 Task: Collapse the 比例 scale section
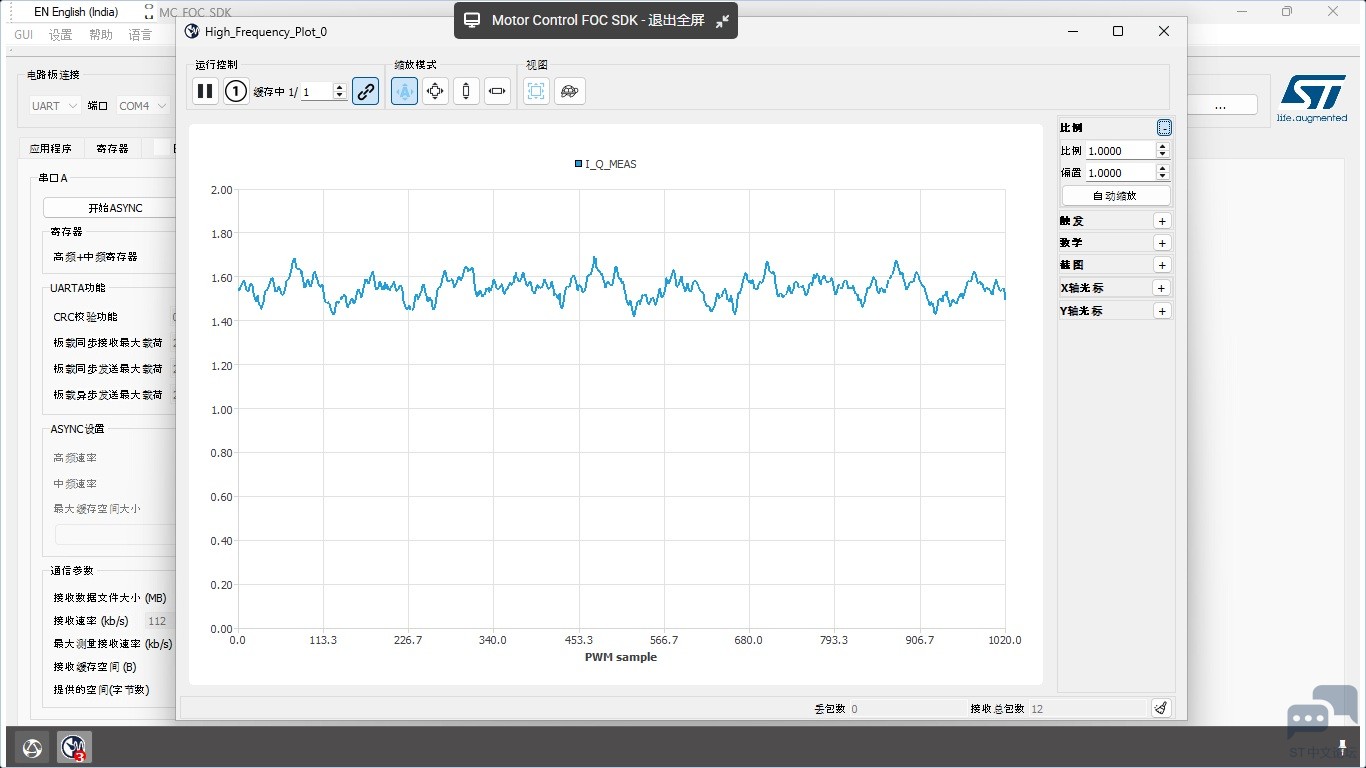point(1164,128)
